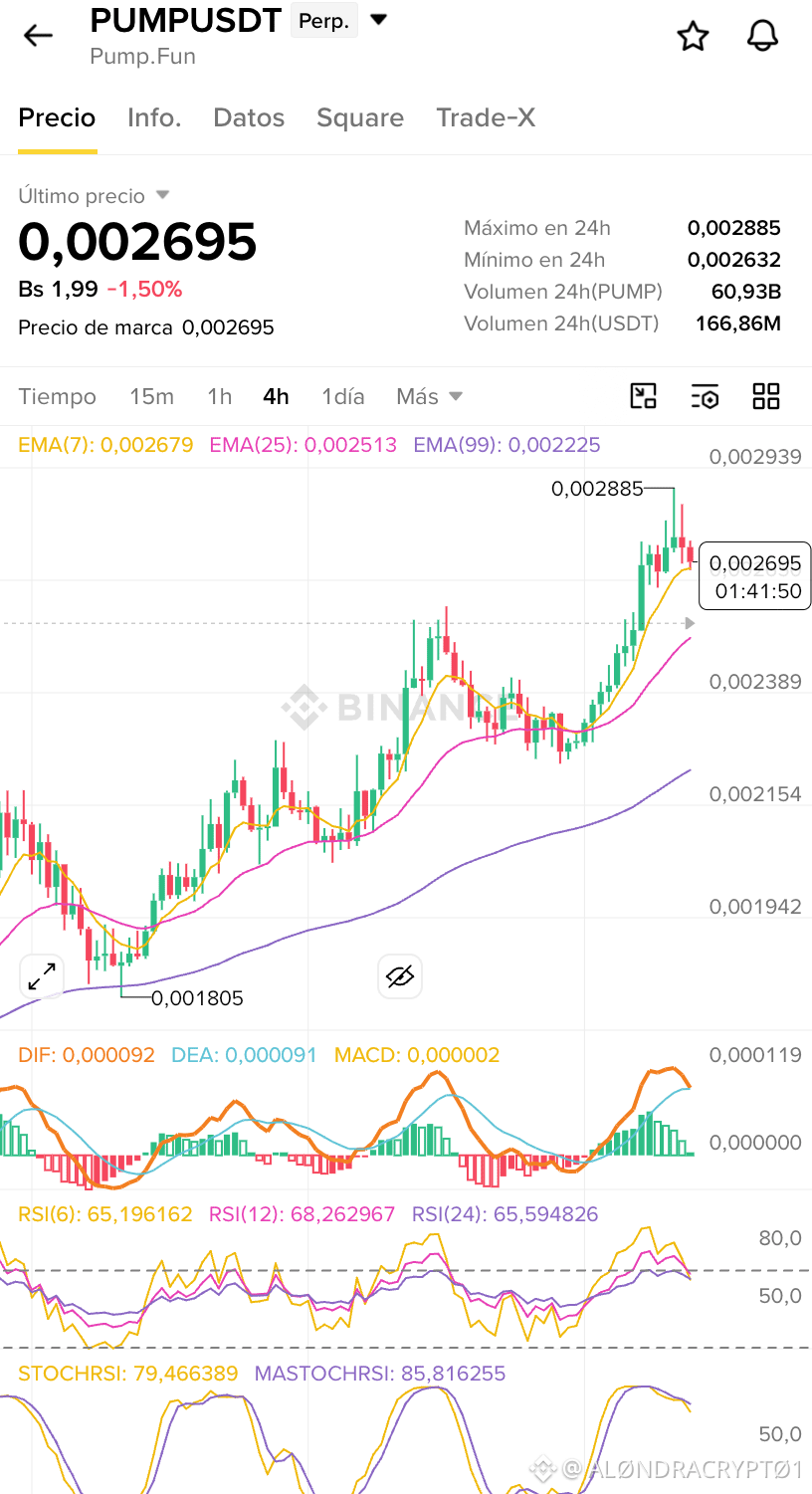Open the trading pair selector dropdown arrow
The image size is (812, 1494).
[378, 20]
